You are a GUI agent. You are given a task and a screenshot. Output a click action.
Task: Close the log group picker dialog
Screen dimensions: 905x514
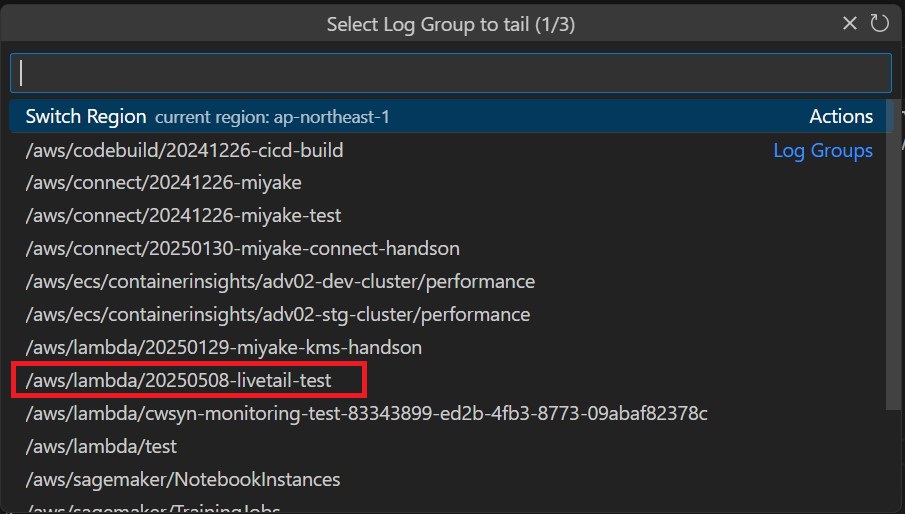point(850,24)
